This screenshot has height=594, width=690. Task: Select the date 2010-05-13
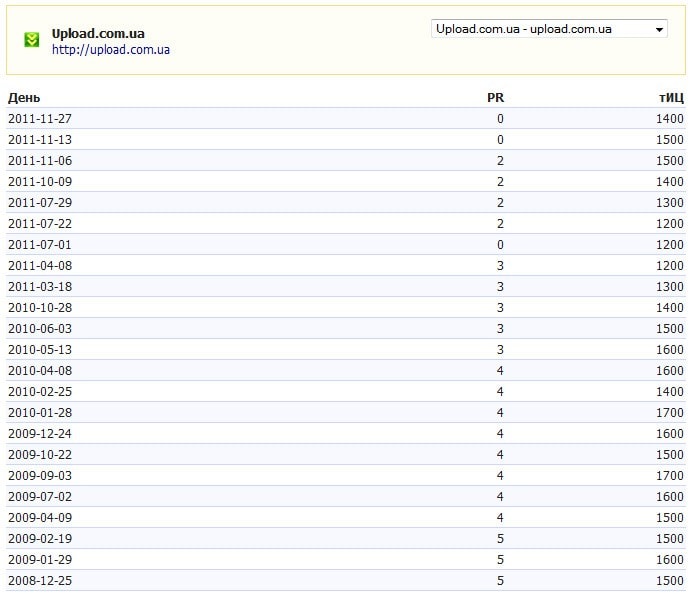[x=40, y=350]
